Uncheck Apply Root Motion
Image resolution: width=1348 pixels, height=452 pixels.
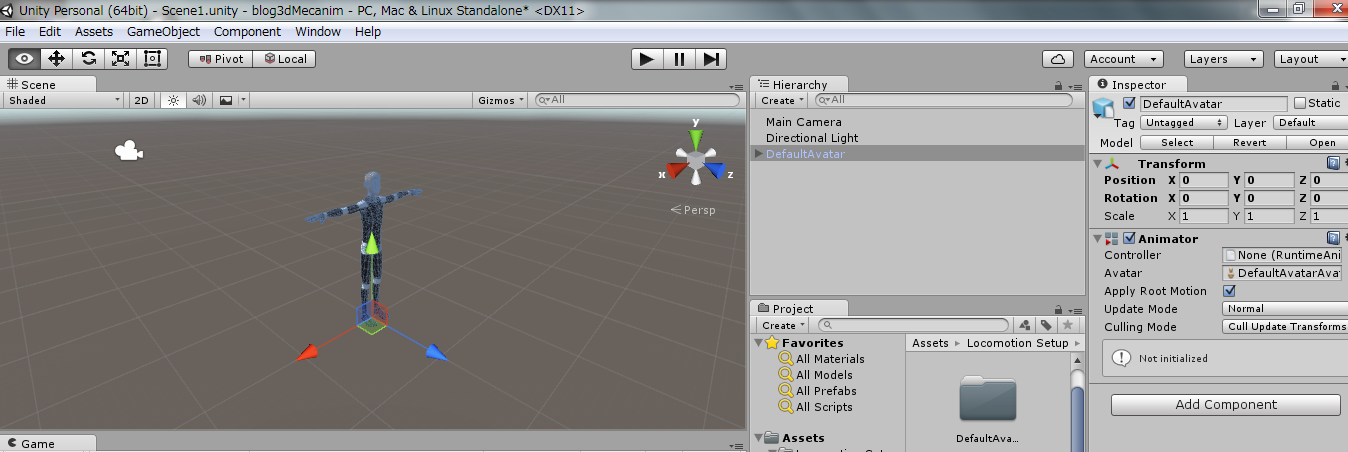coord(1230,291)
